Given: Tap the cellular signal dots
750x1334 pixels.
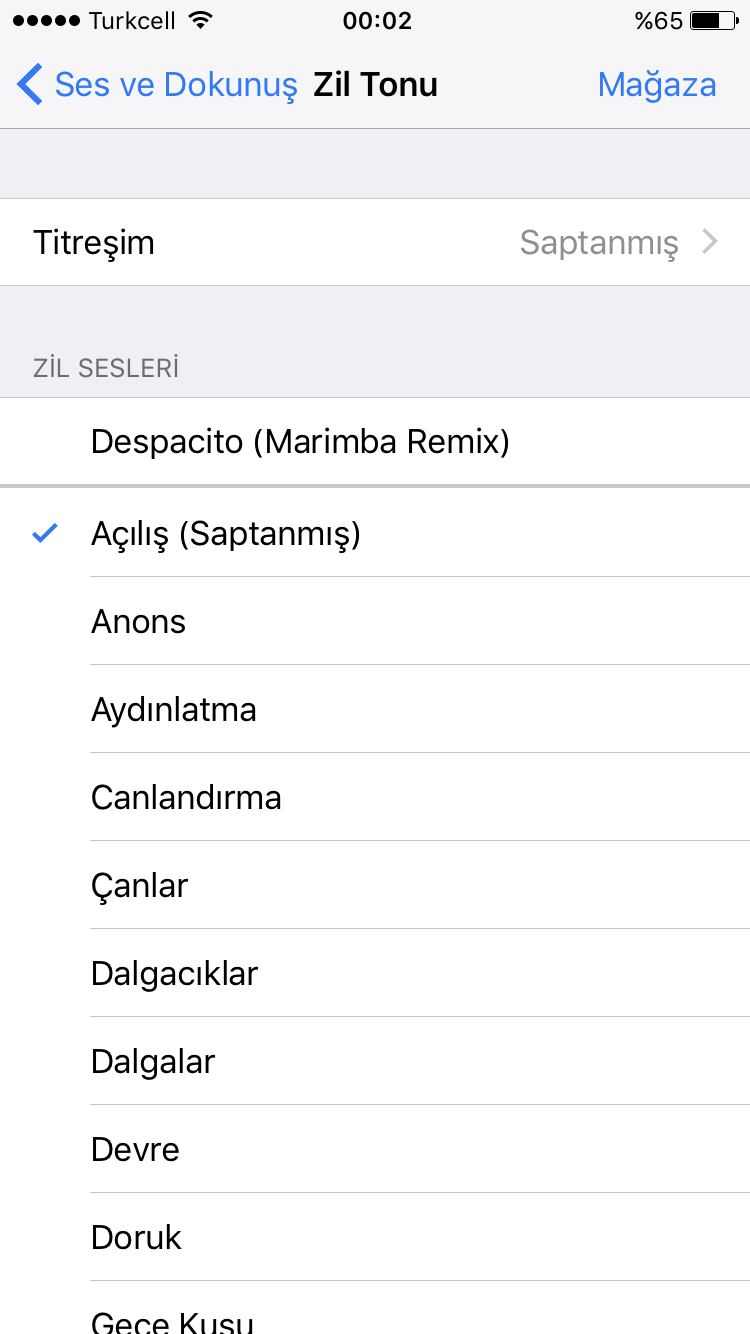Looking at the screenshot, I should click(x=47, y=21).
